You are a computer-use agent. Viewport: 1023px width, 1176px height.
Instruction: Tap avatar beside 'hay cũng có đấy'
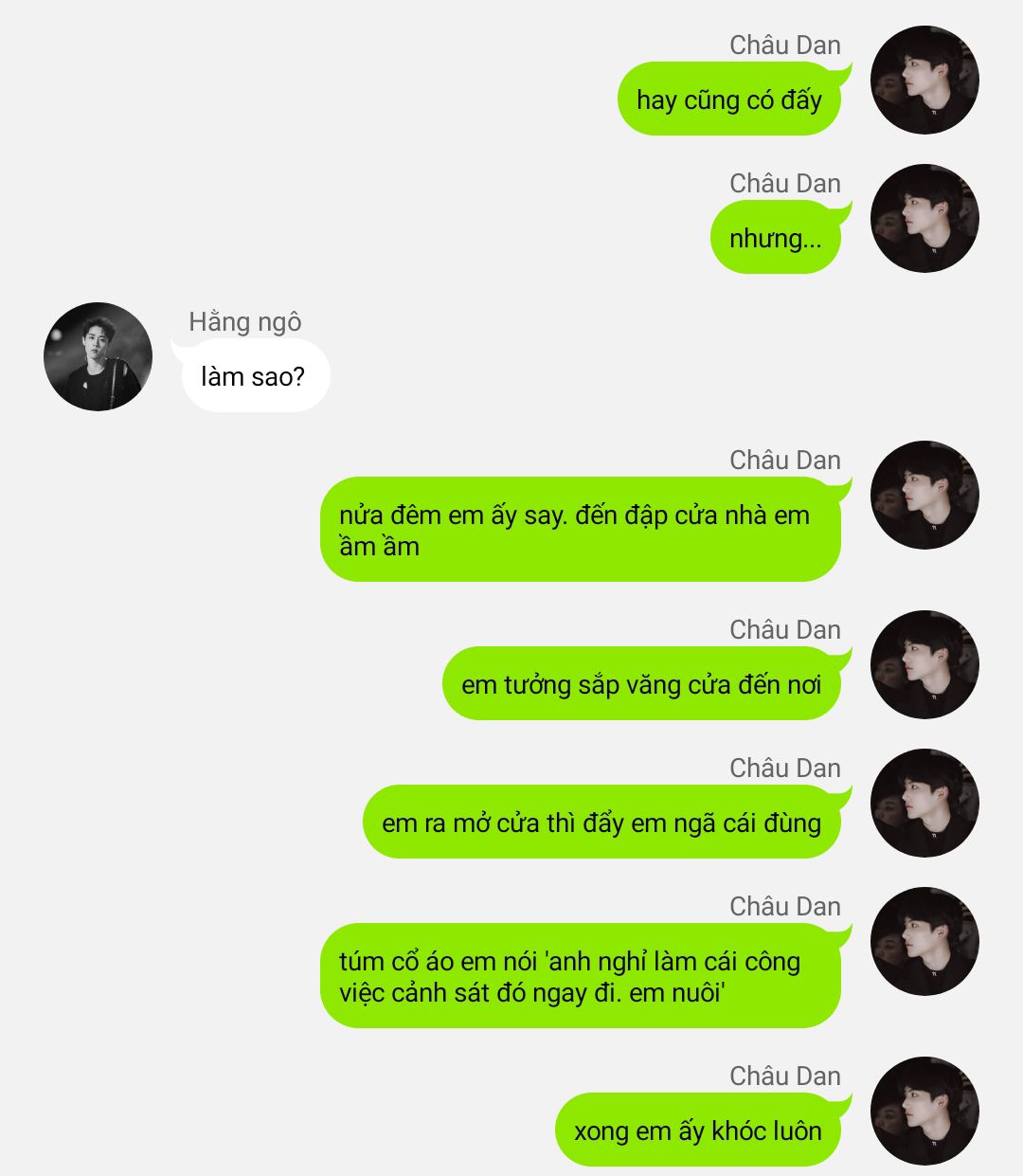924,80
